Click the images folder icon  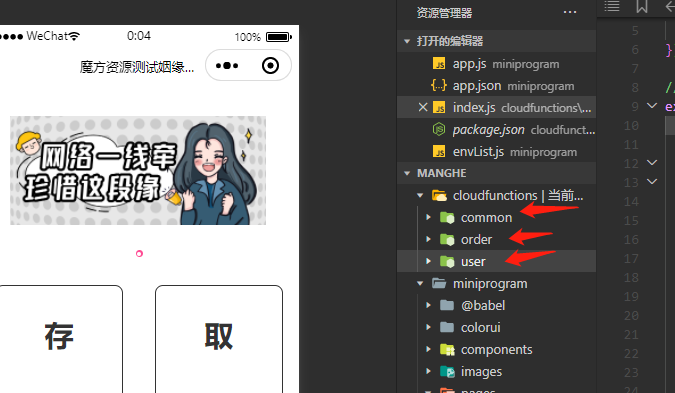click(x=447, y=371)
